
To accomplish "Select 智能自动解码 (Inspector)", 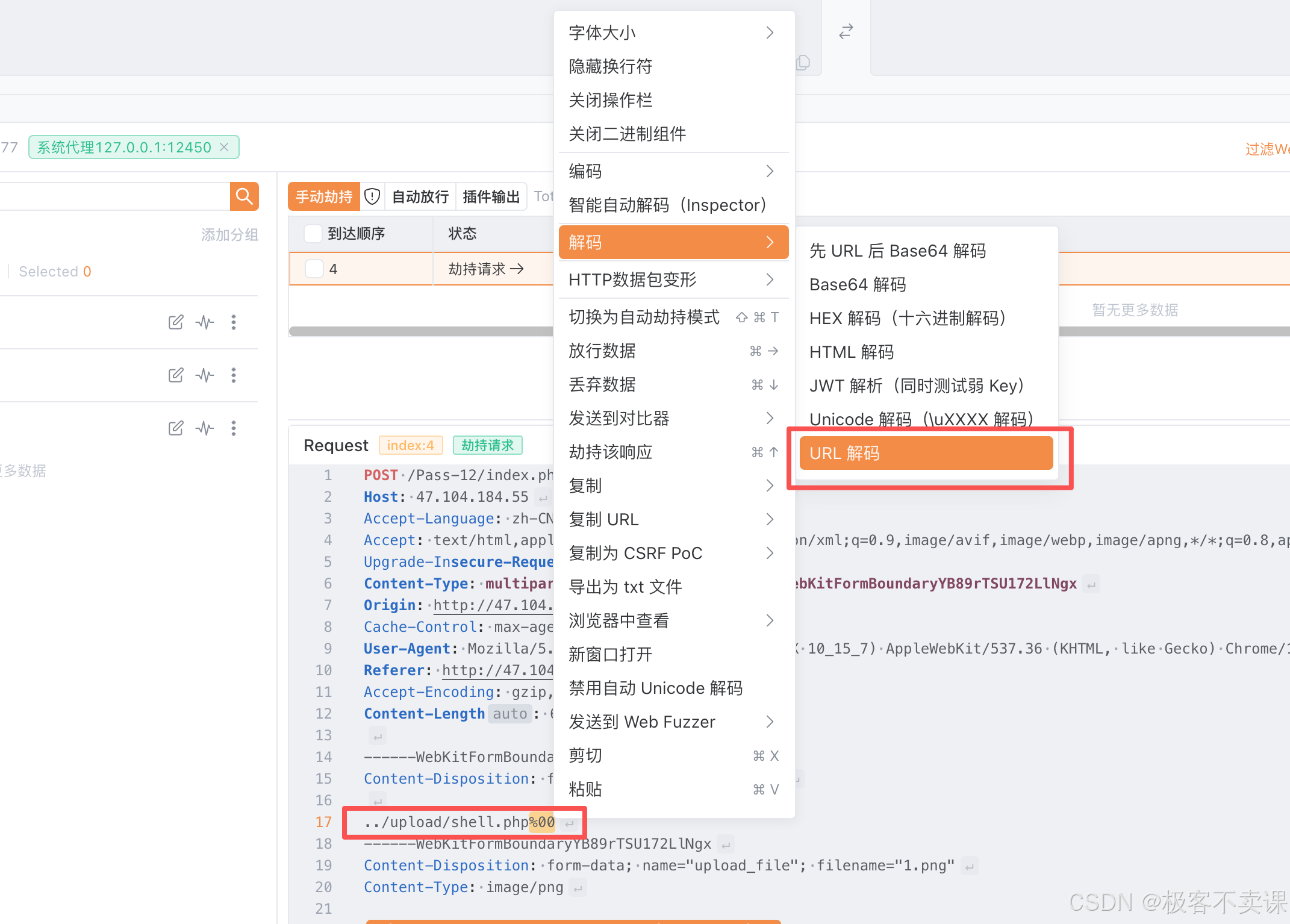I will click(x=673, y=205).
